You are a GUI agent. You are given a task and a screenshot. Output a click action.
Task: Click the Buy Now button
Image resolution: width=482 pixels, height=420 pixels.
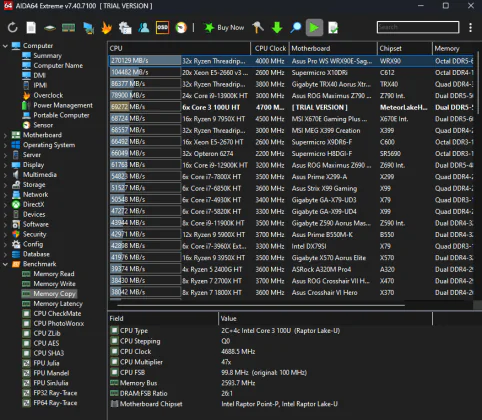click(x=224, y=28)
